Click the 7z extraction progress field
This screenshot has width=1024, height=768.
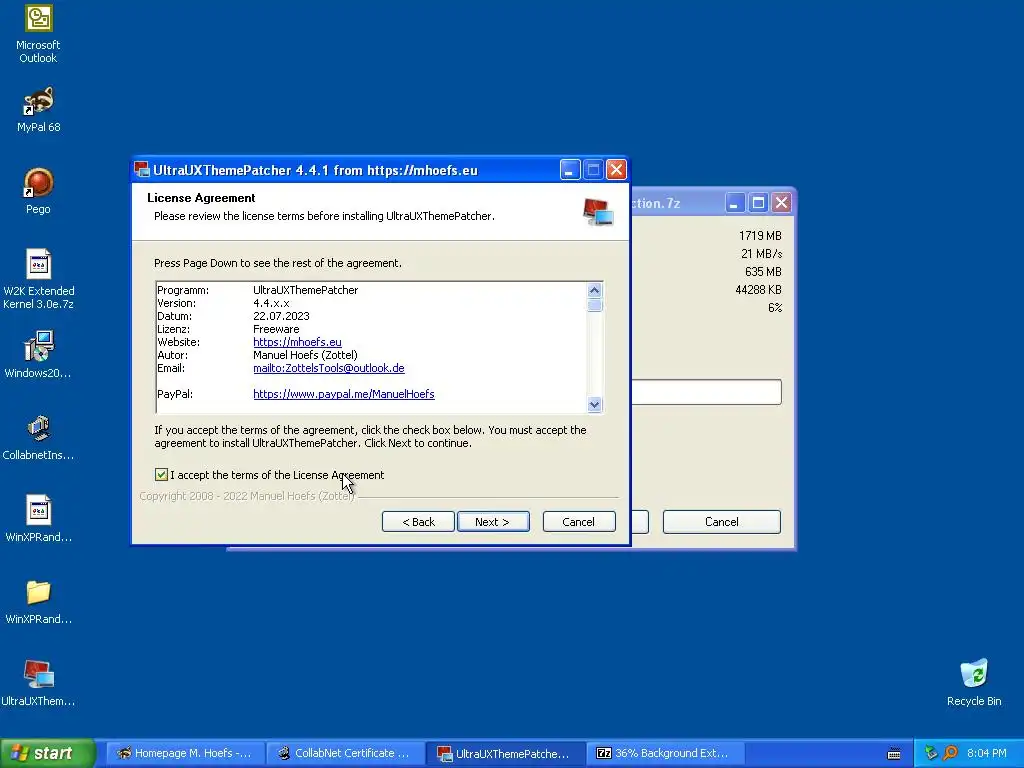pos(706,392)
